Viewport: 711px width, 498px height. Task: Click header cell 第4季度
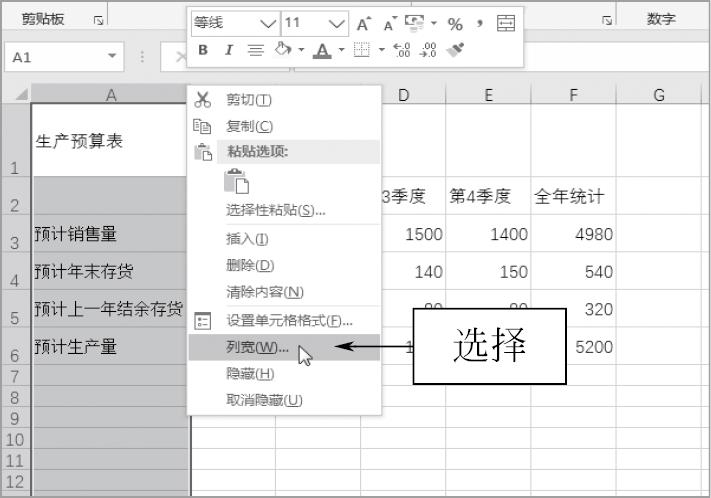pos(488,196)
